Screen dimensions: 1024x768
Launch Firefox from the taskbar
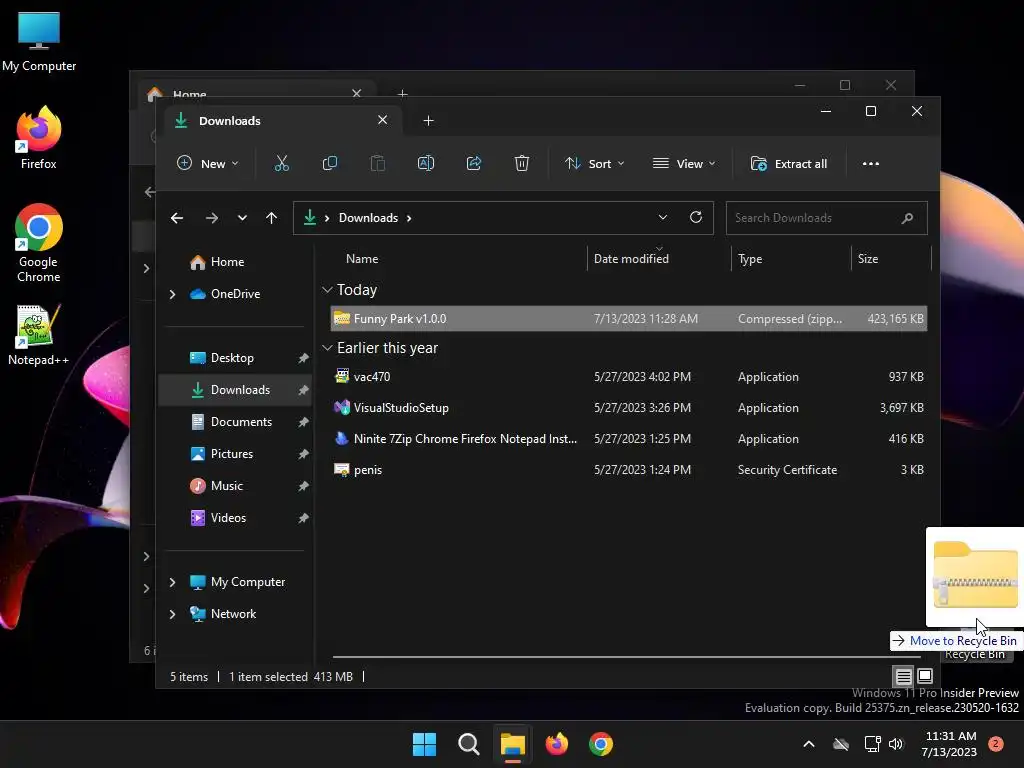tap(556, 744)
